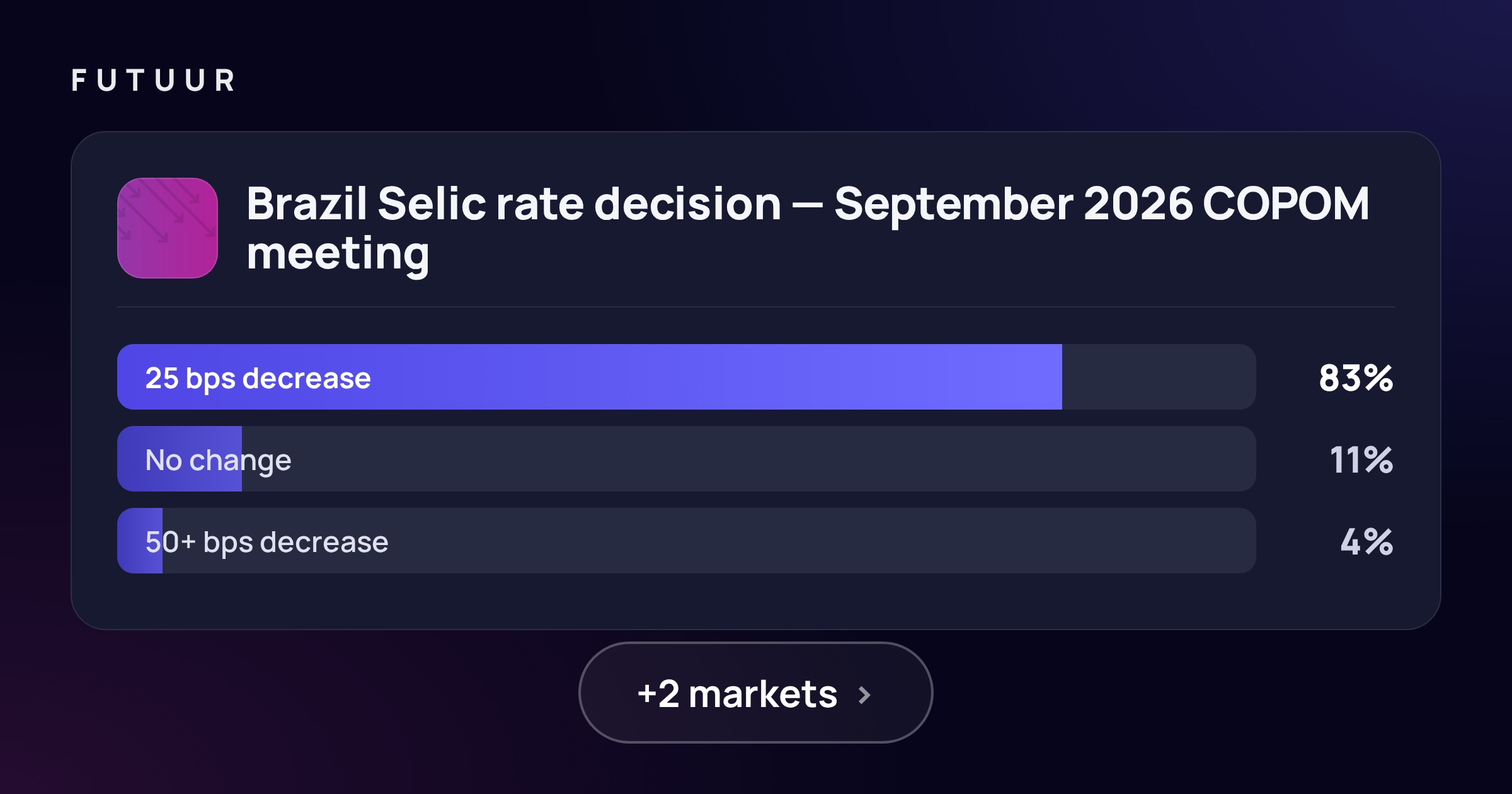Click the unfilled part of the 50+ bps decrease bar

pos(709,541)
